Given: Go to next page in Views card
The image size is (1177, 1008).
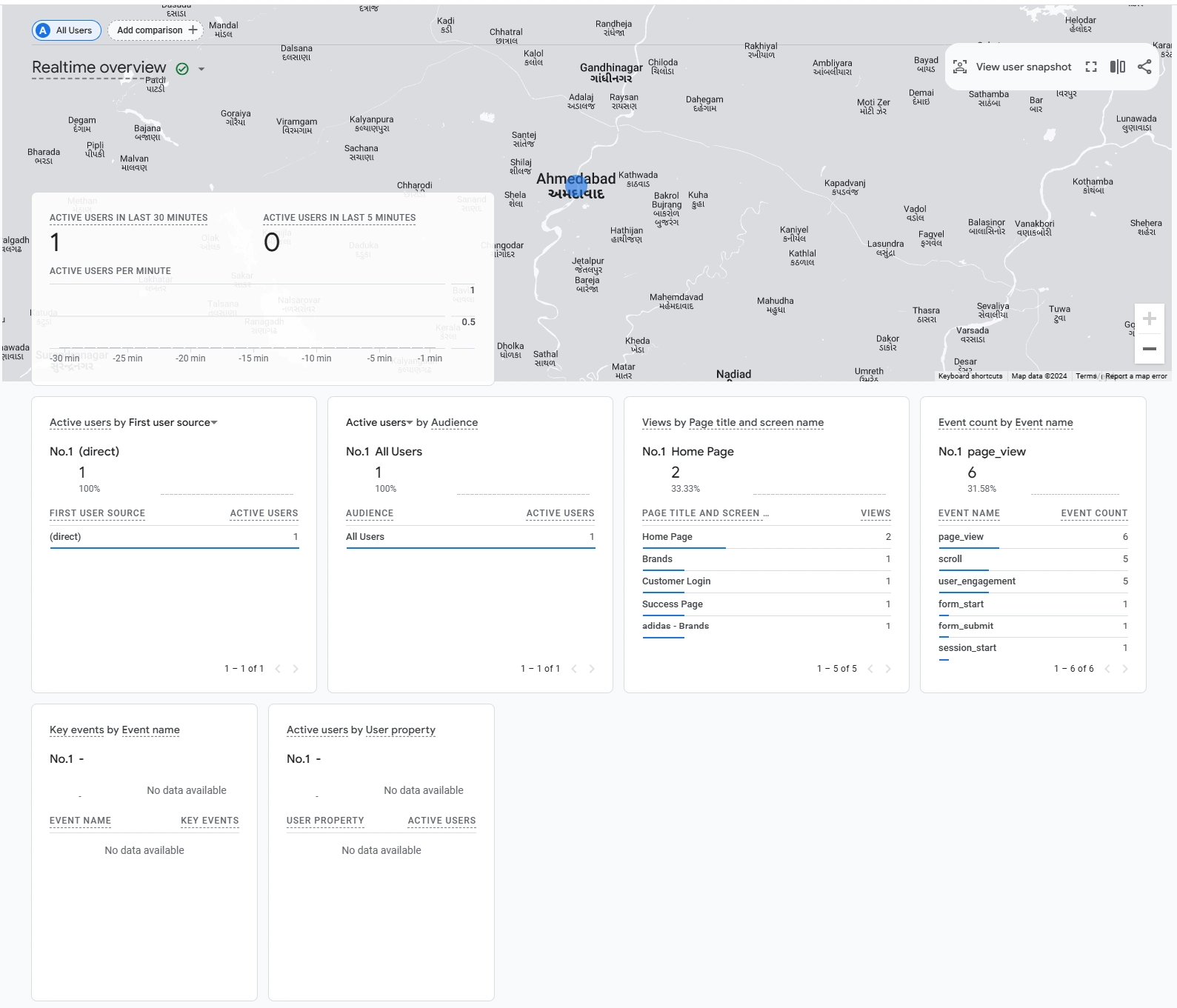Looking at the screenshot, I should (888, 669).
